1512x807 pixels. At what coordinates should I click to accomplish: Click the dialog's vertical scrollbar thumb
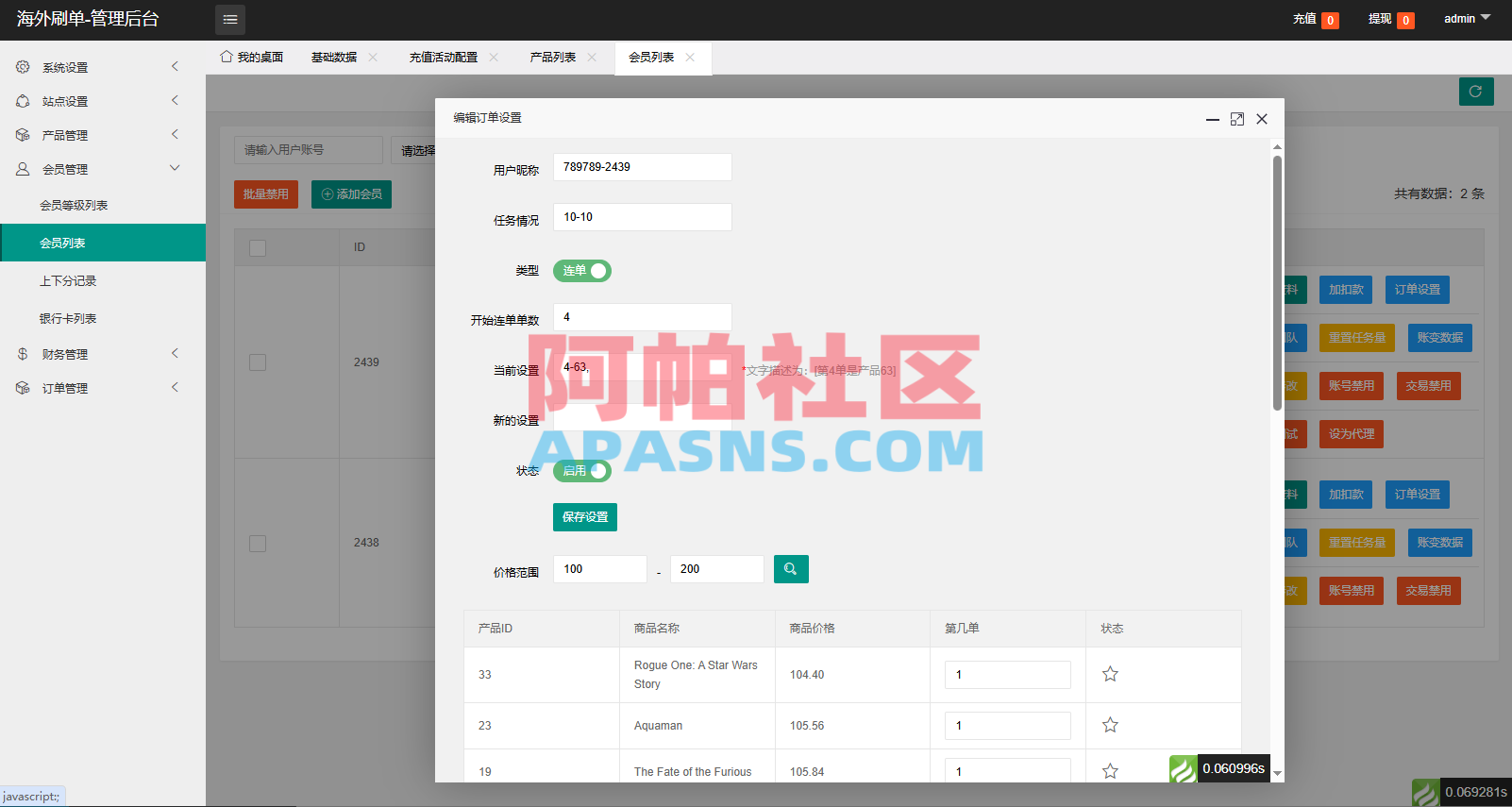(x=1277, y=283)
